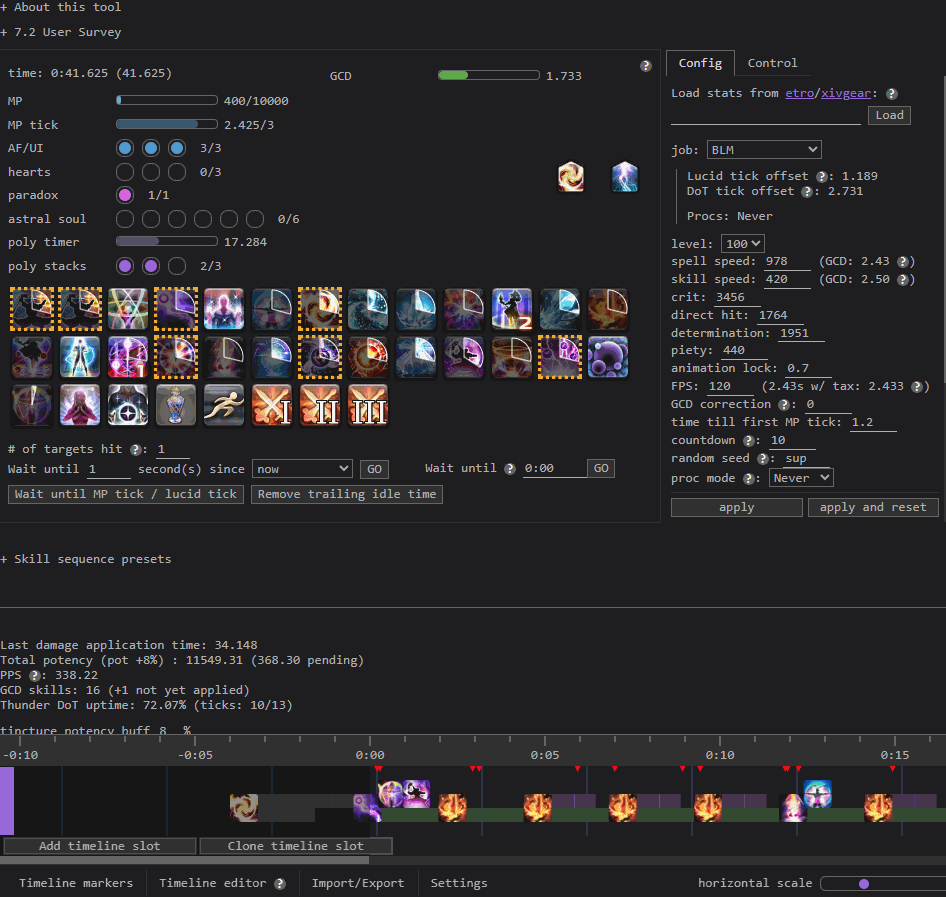
Task: Switch to the Control tab
Action: coord(772,63)
